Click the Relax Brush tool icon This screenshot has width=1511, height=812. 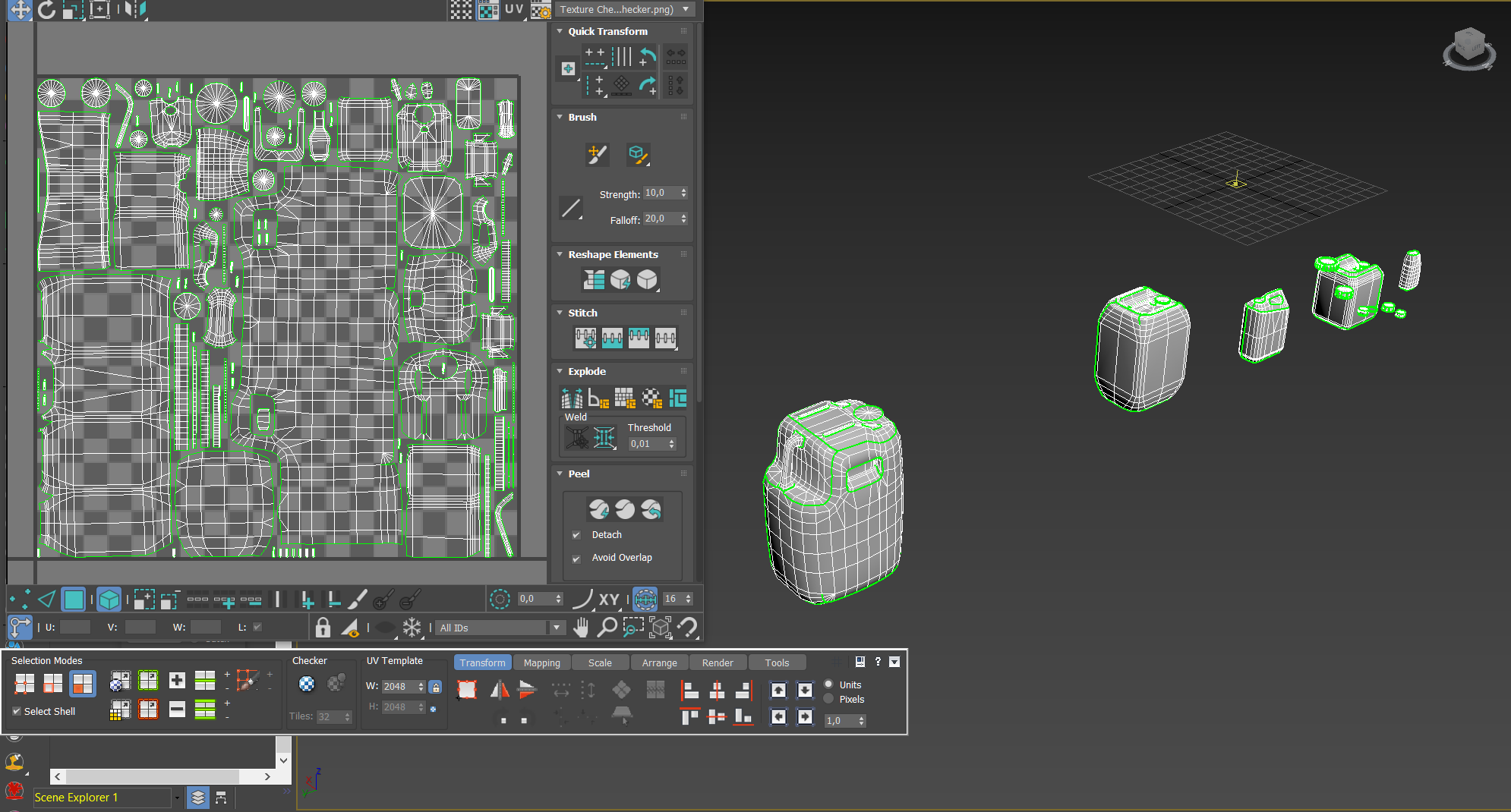click(x=638, y=155)
